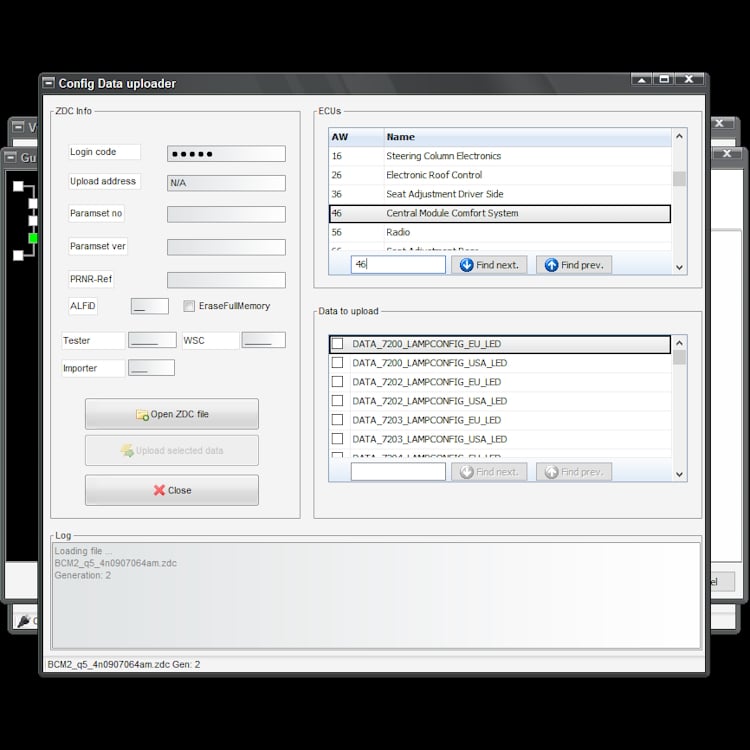
Task: Click the Name column header
Action: pyautogui.click(x=528, y=137)
